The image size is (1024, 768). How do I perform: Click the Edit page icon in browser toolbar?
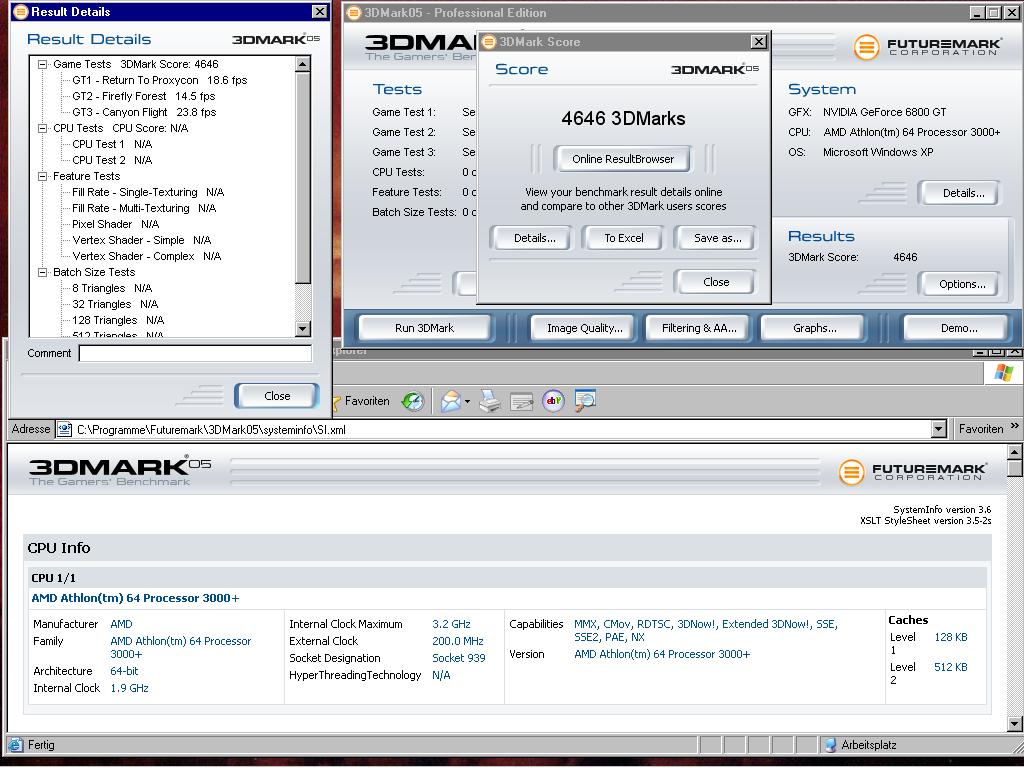tap(521, 401)
